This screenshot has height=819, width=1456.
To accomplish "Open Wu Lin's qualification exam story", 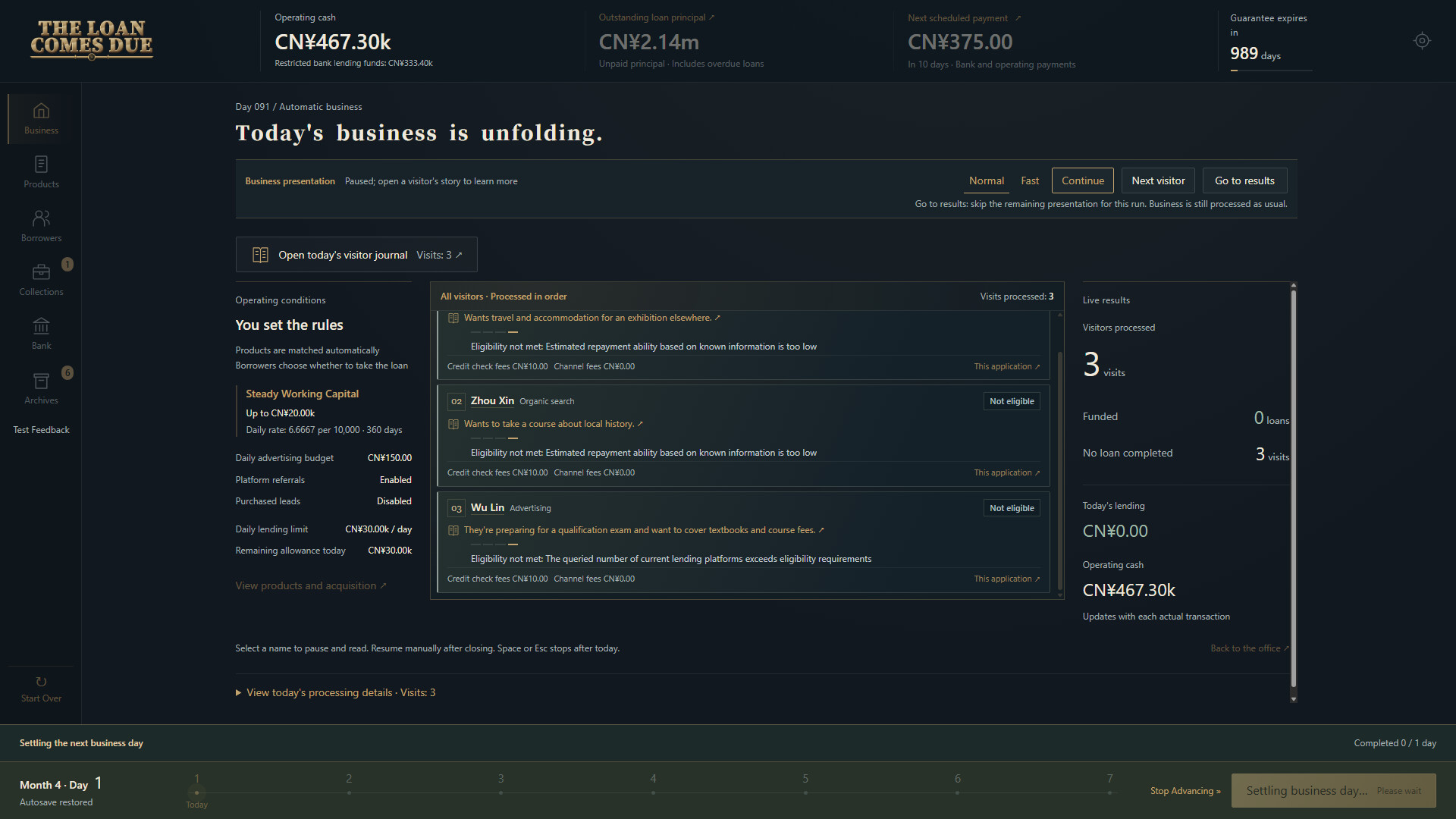I will 644,531.
